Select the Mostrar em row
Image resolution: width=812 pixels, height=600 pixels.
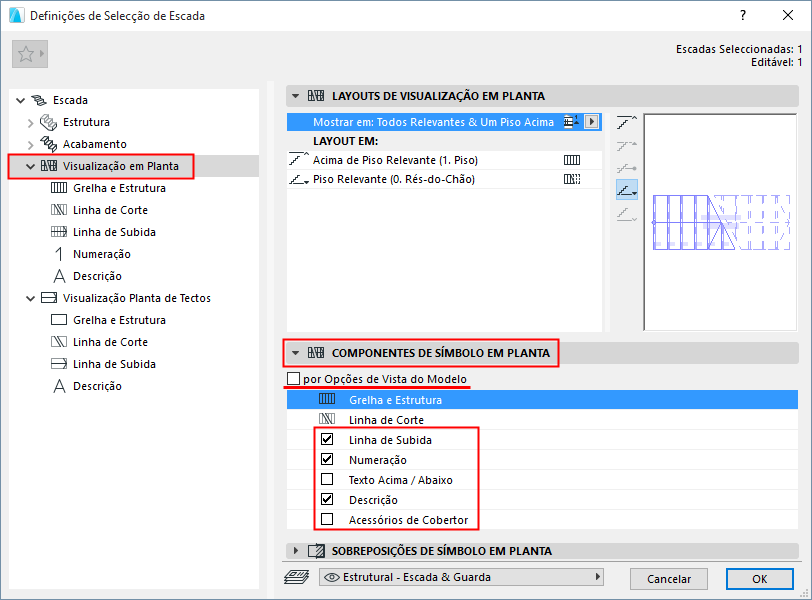[444, 122]
